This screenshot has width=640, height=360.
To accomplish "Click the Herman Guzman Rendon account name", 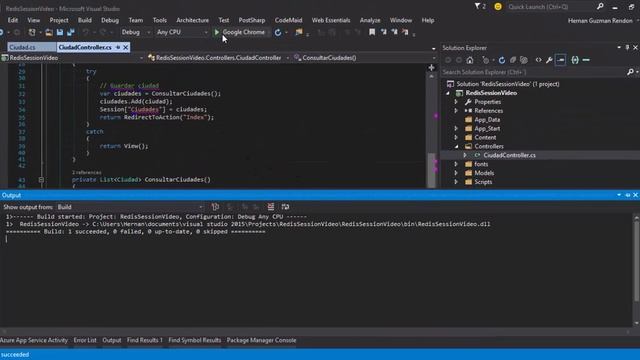I will pyautogui.click(x=600, y=20).
